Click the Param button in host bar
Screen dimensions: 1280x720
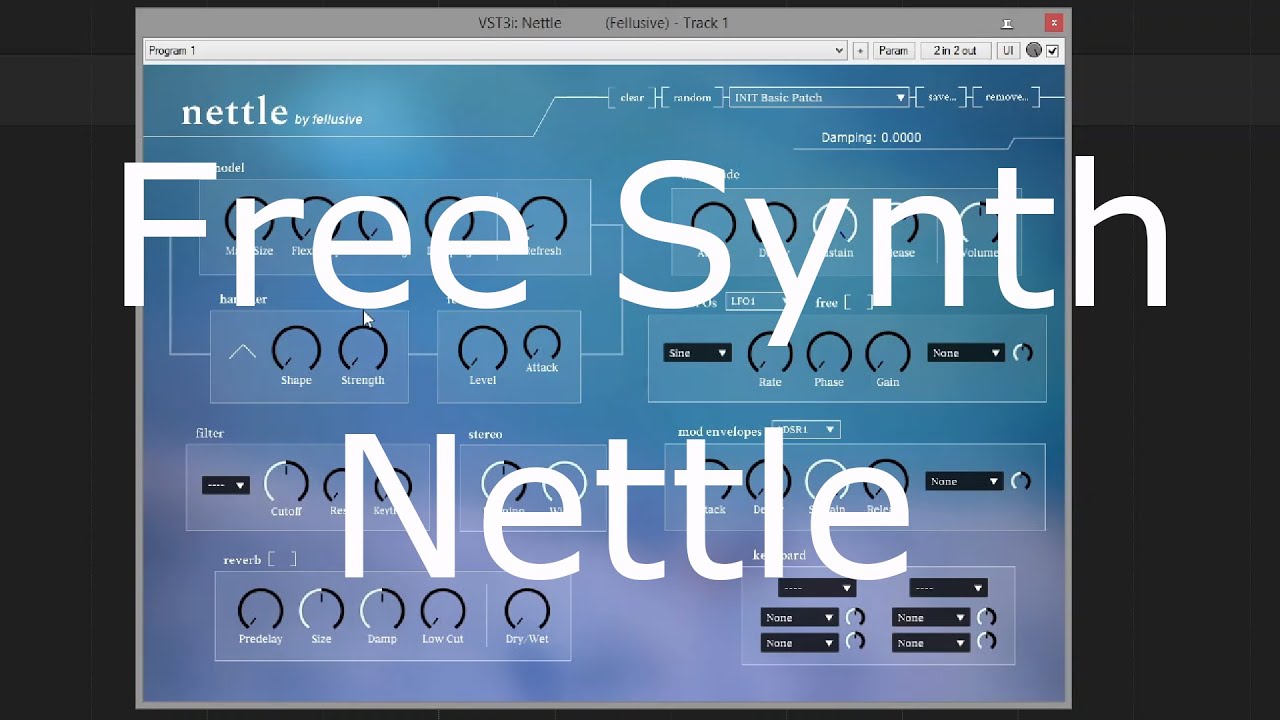(x=893, y=50)
